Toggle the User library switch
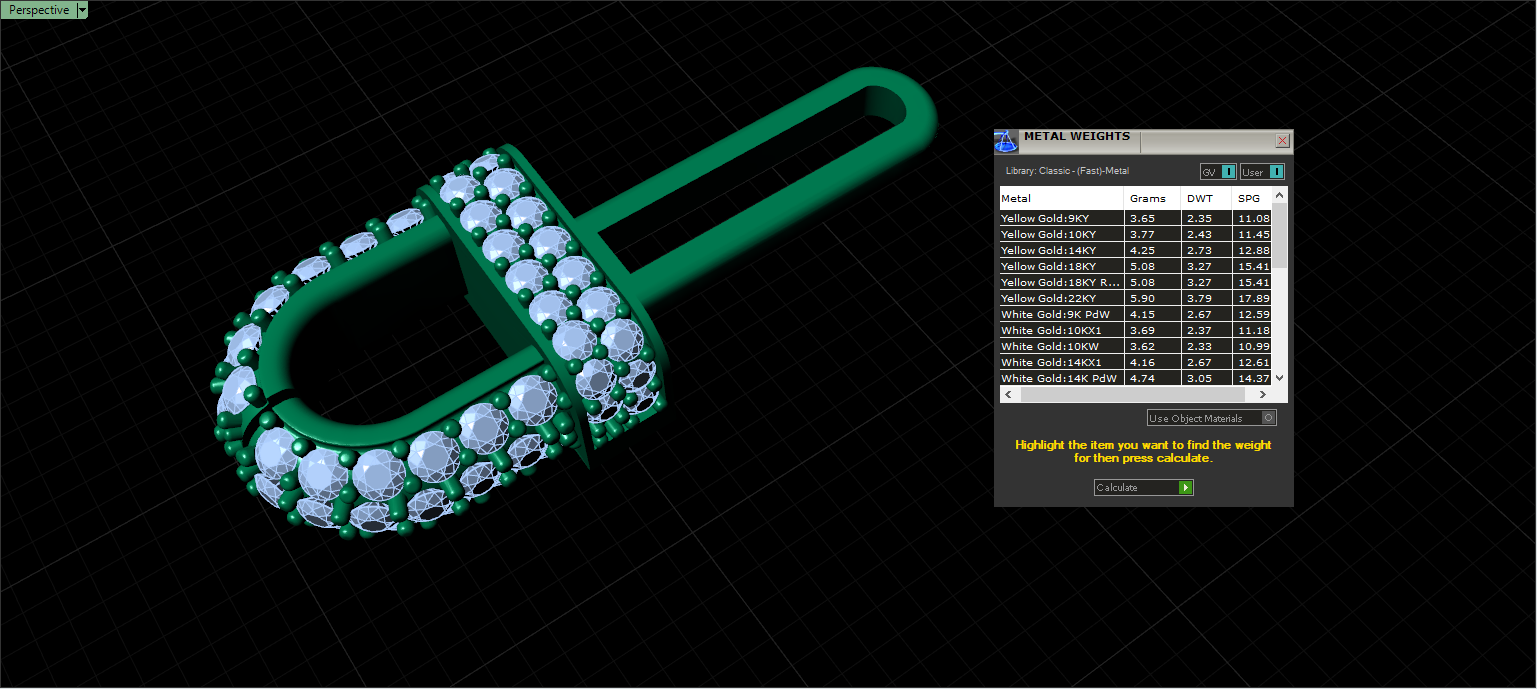 (1262, 172)
